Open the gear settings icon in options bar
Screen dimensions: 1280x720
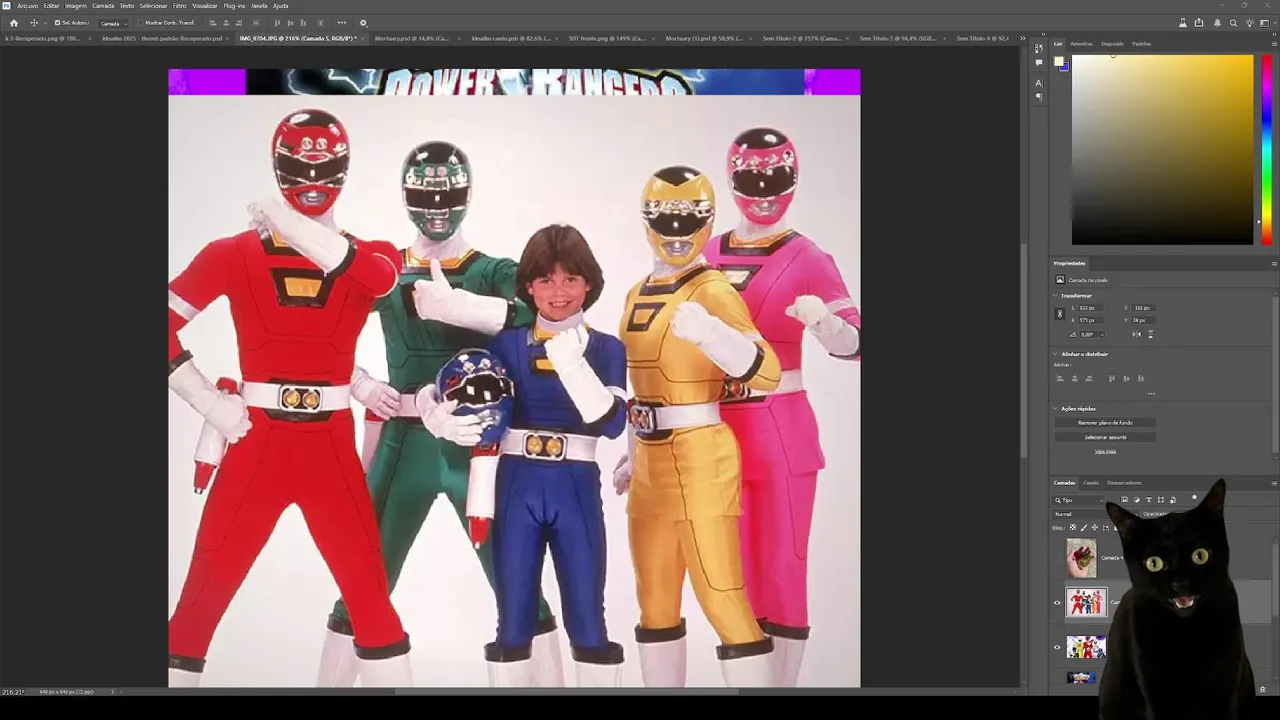363,23
